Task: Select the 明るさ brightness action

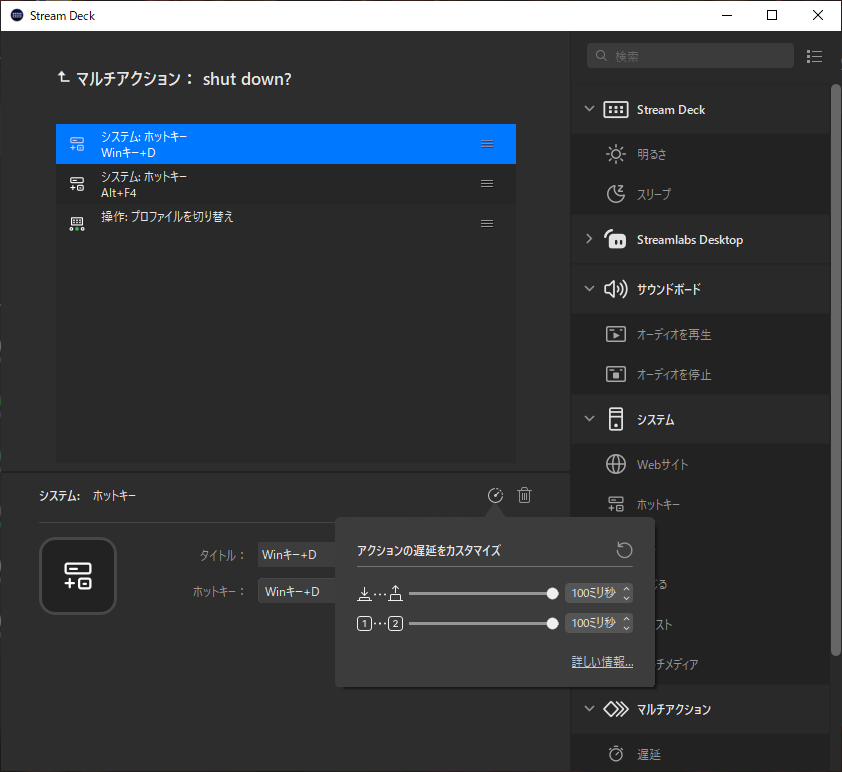Action: 653,154
